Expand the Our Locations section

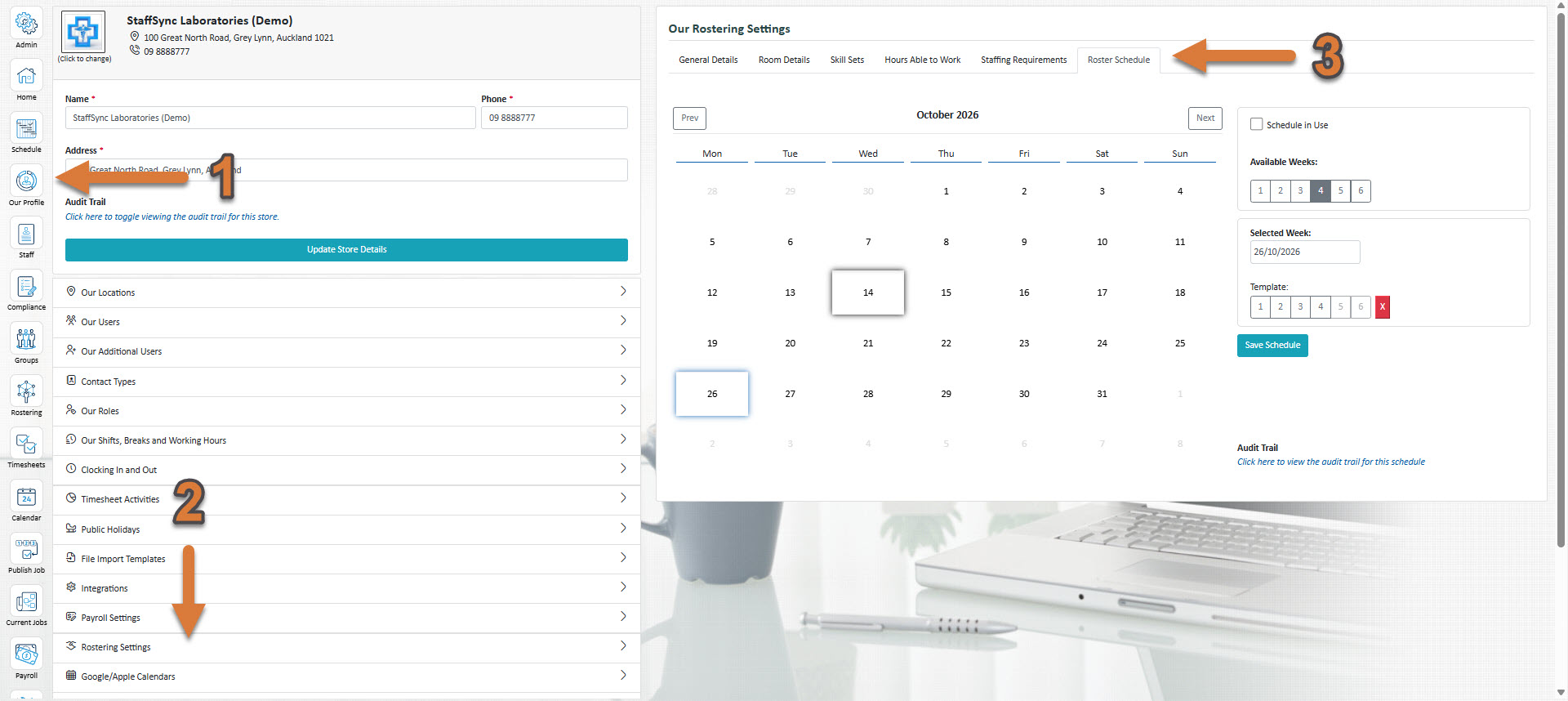coord(346,292)
